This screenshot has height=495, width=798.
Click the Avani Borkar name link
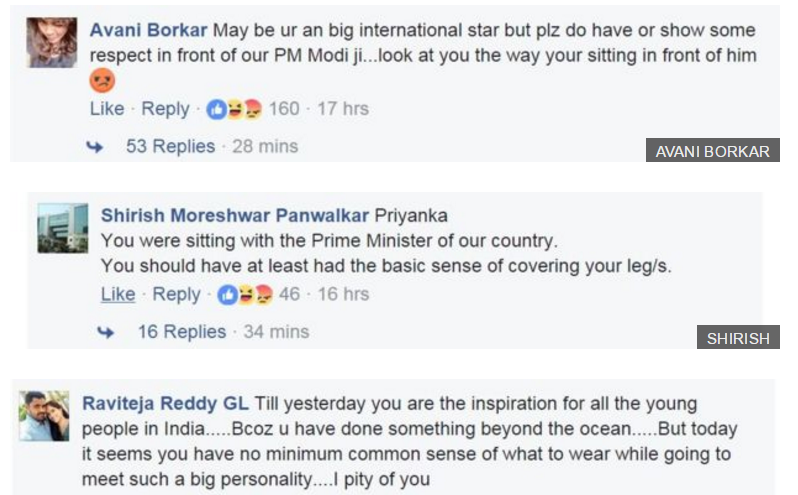click(x=149, y=30)
